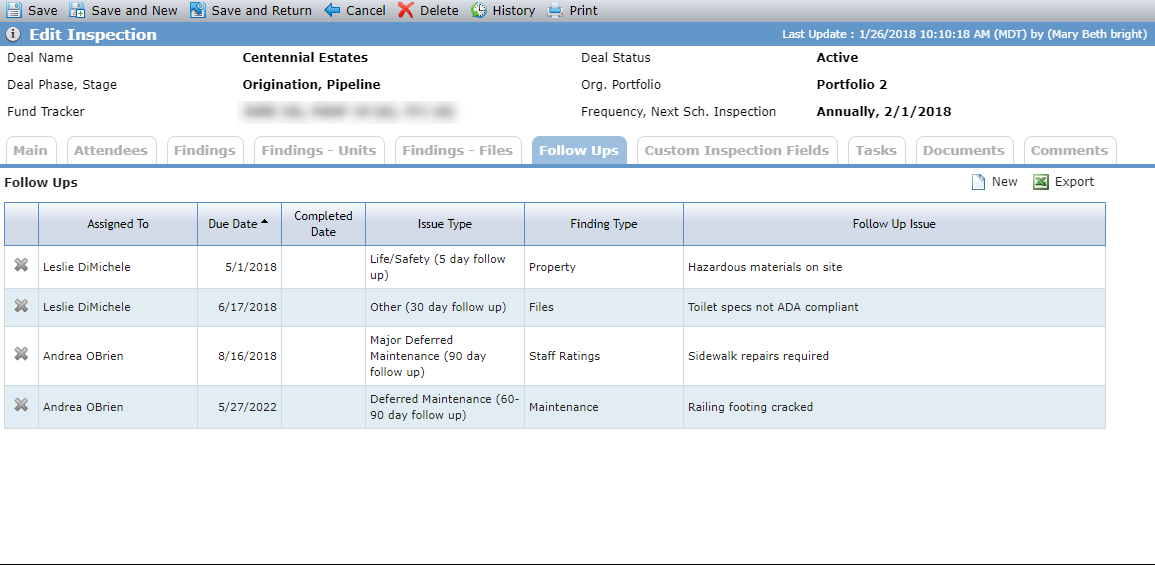This screenshot has height=565, width=1155.
Task: Click the History label
Action: pyautogui.click(x=514, y=10)
